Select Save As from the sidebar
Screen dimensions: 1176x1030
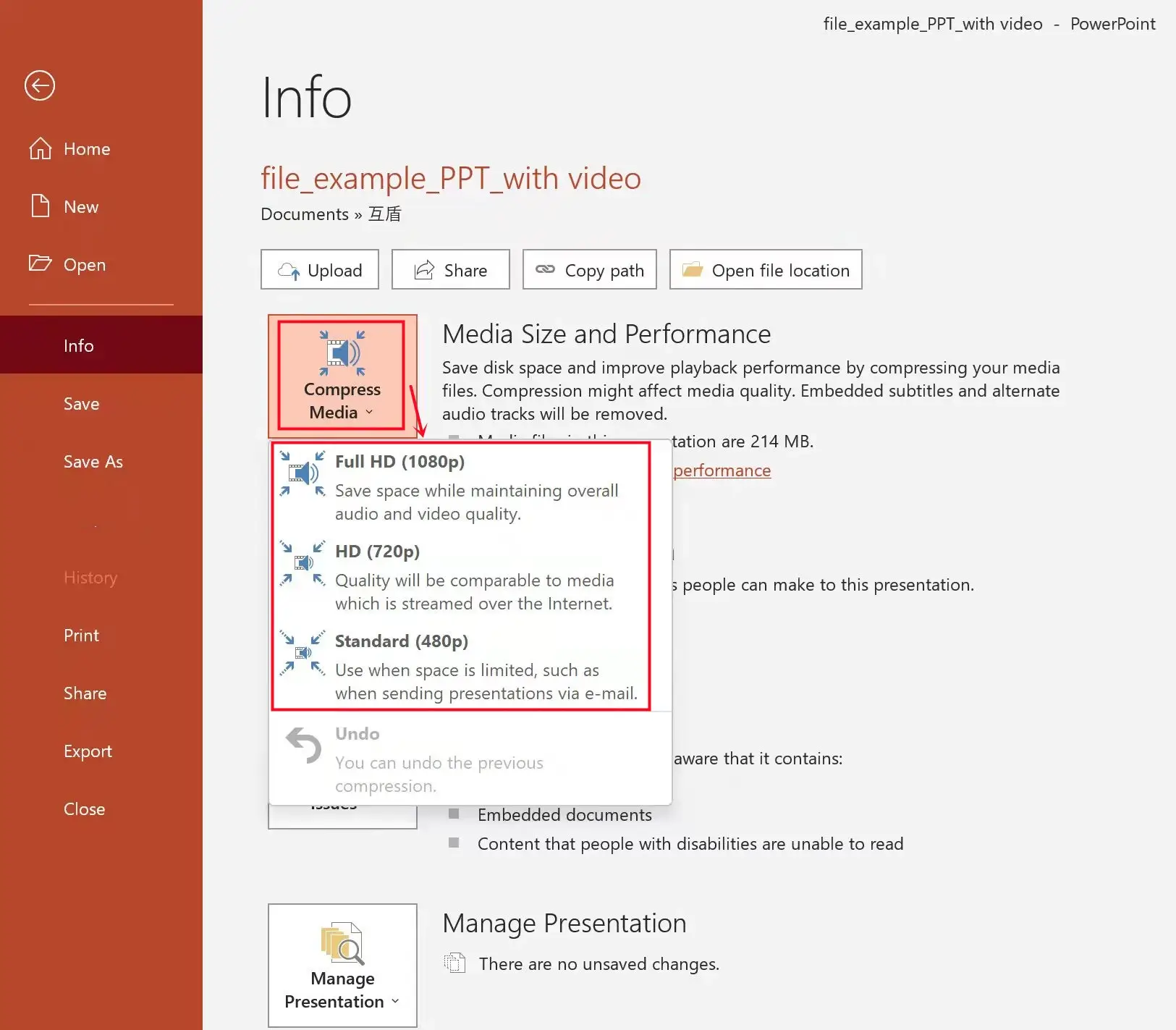tap(93, 462)
